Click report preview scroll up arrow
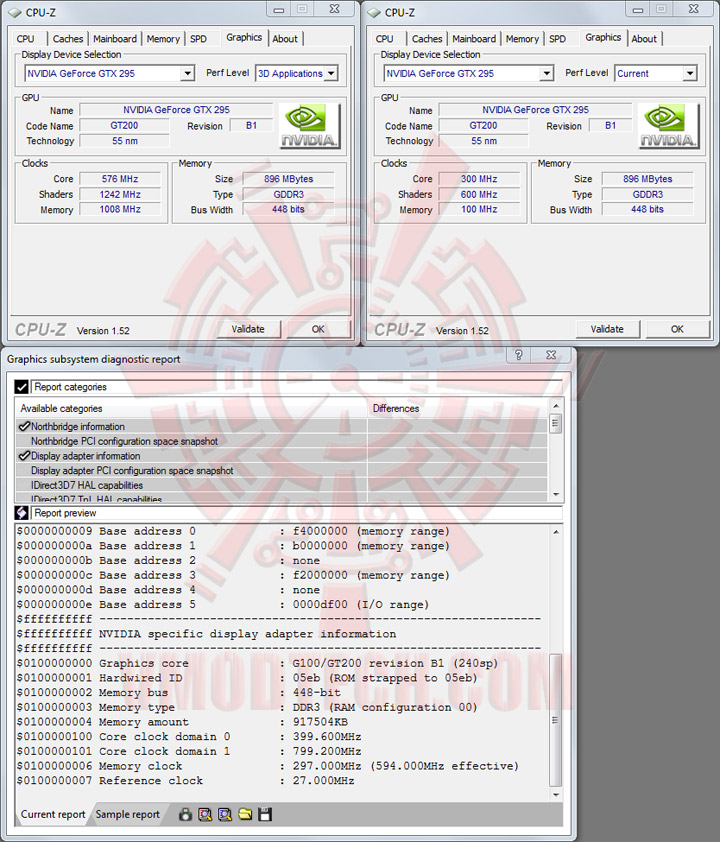The height and width of the screenshot is (842, 720). (x=556, y=532)
